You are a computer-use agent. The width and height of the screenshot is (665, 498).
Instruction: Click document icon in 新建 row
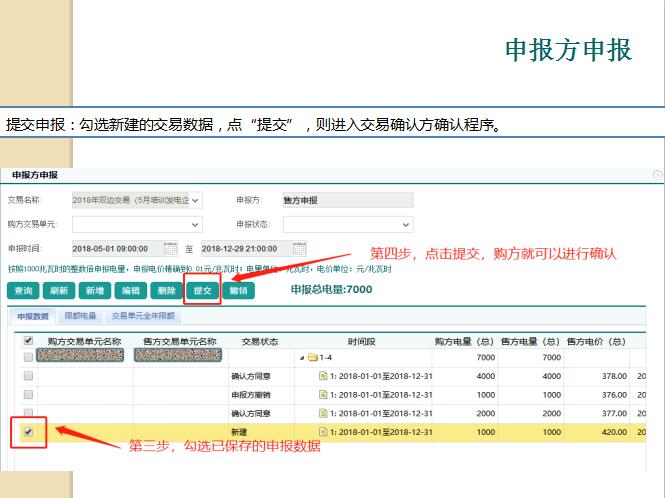323,432
